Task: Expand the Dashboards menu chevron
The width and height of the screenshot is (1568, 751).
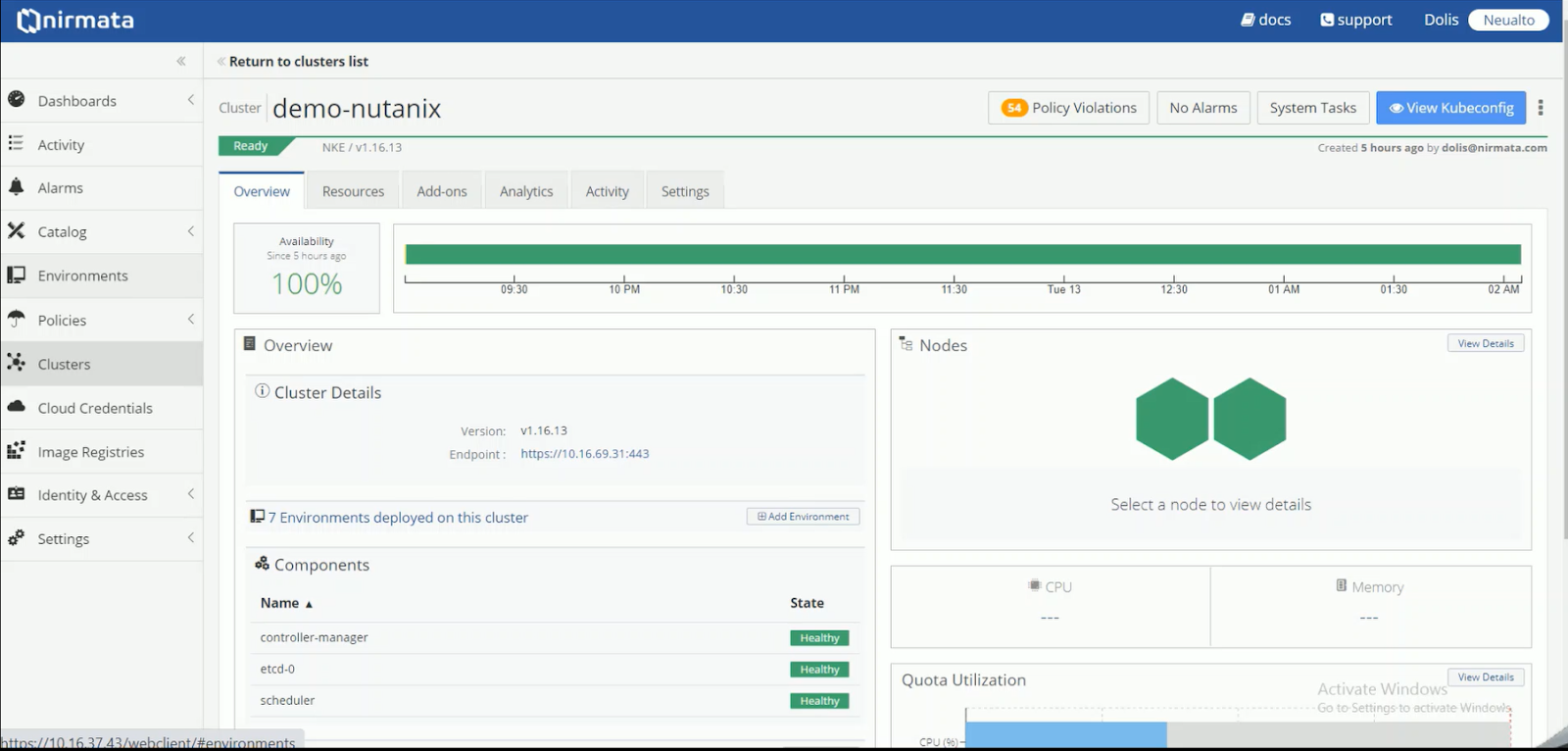Action: pos(191,100)
